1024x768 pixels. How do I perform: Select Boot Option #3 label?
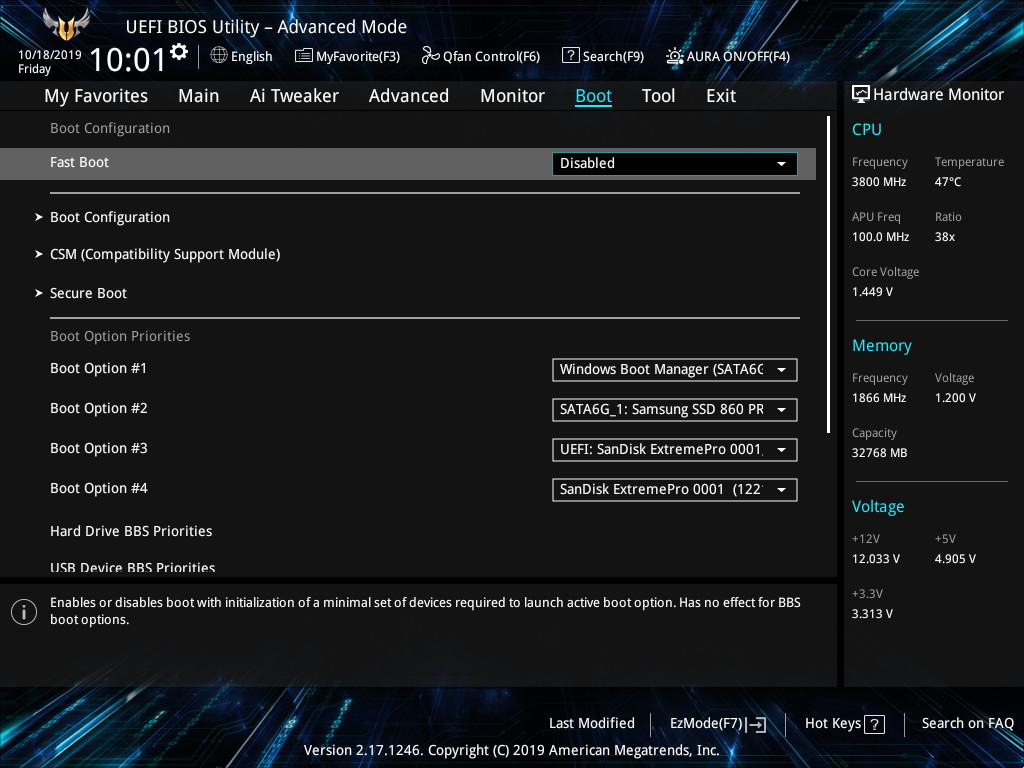[x=99, y=448]
